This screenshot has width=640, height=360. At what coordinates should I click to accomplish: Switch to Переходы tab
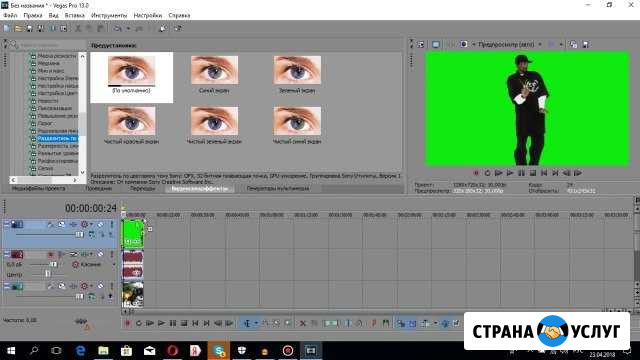tap(143, 189)
